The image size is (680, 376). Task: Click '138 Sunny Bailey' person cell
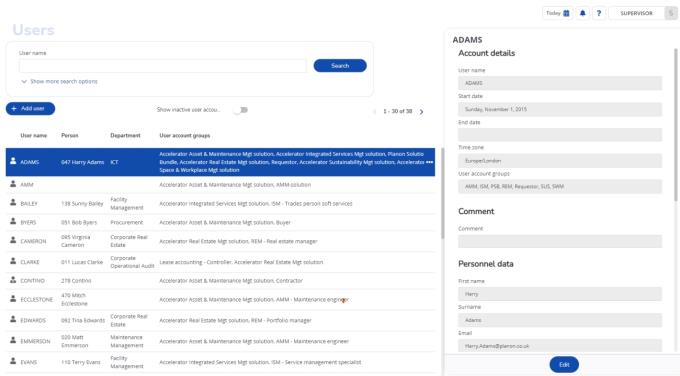pyautogui.click(x=82, y=203)
